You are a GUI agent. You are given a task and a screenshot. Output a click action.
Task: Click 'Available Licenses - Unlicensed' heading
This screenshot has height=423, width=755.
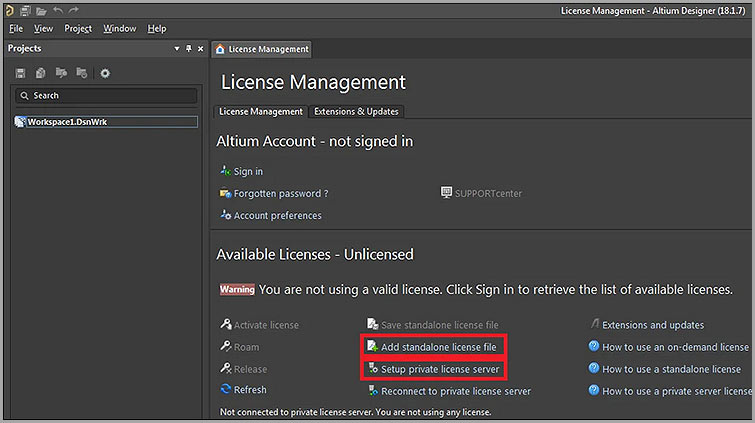click(315, 254)
